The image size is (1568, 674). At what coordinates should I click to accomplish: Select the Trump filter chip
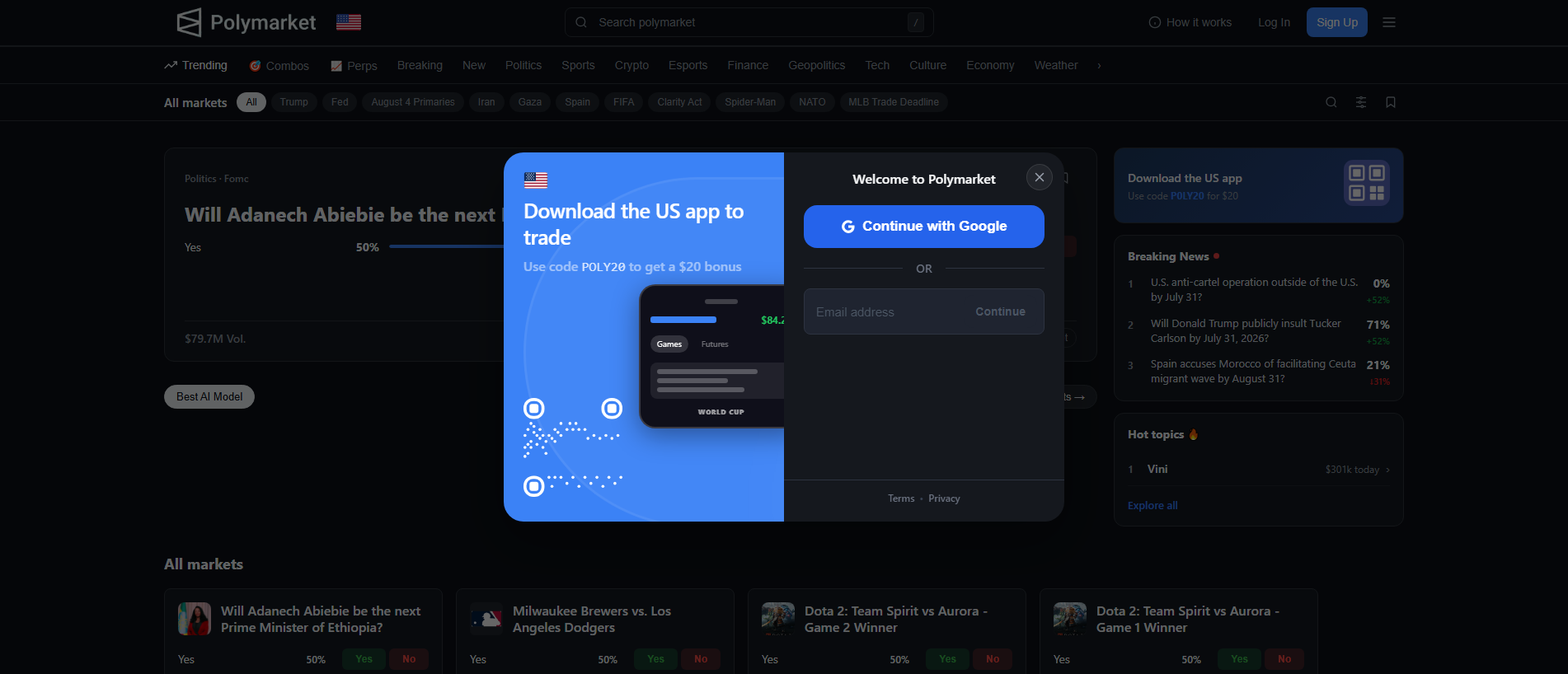coord(293,102)
